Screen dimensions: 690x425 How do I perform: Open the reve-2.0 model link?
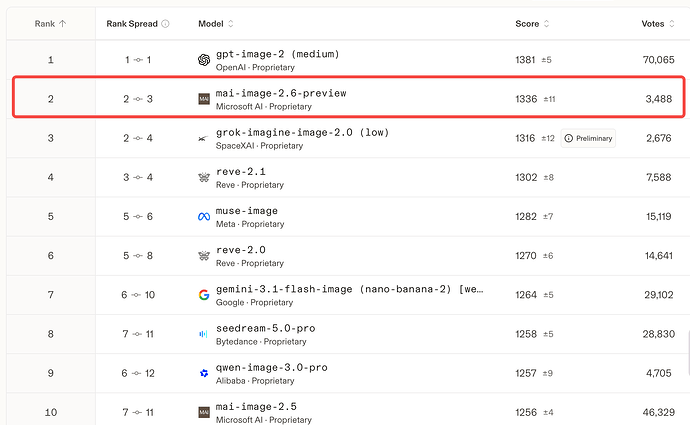tap(241, 250)
